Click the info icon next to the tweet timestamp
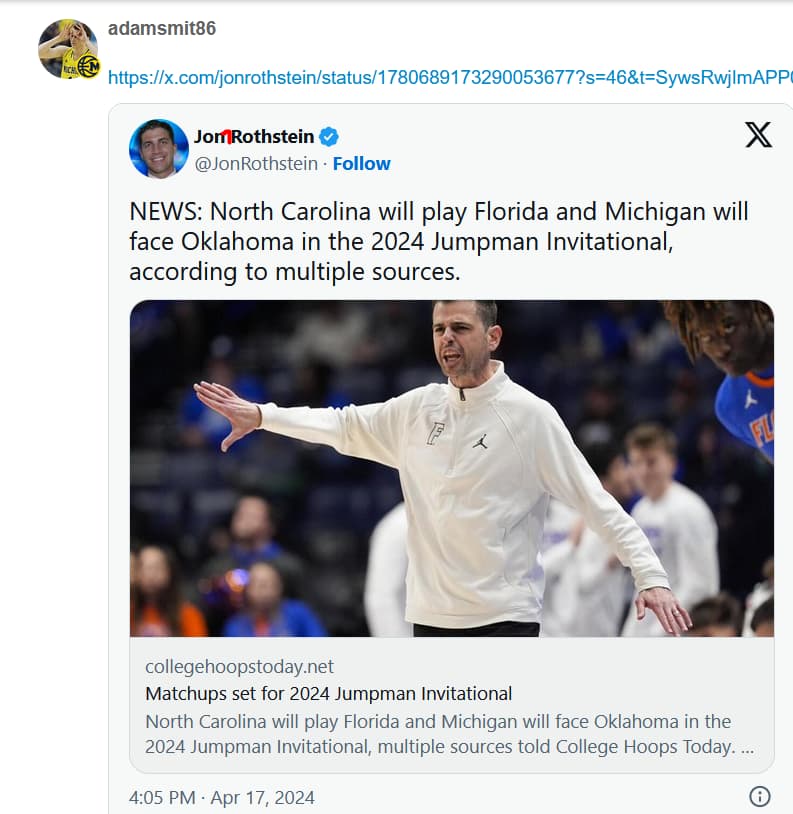 tap(759, 796)
